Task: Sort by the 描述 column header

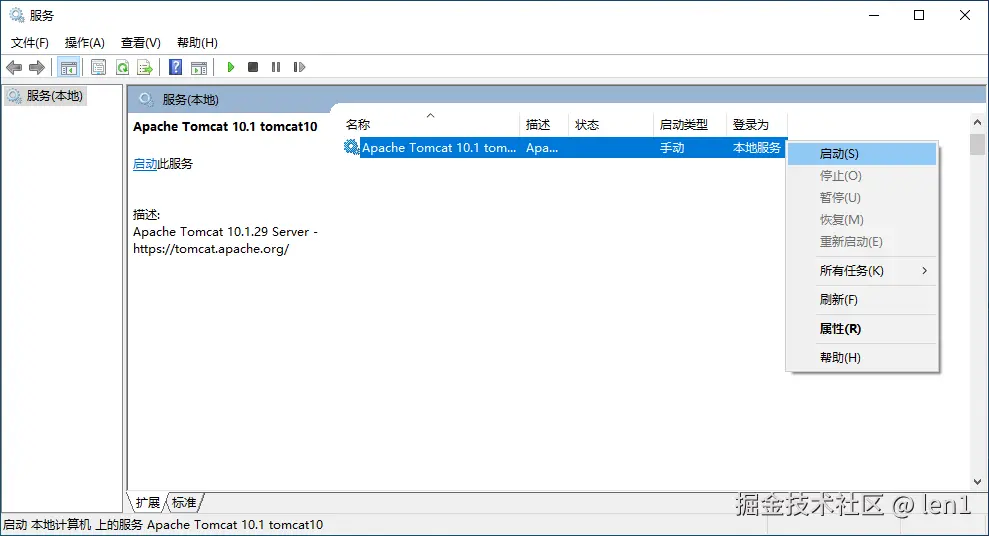Action: pyautogui.click(x=544, y=125)
